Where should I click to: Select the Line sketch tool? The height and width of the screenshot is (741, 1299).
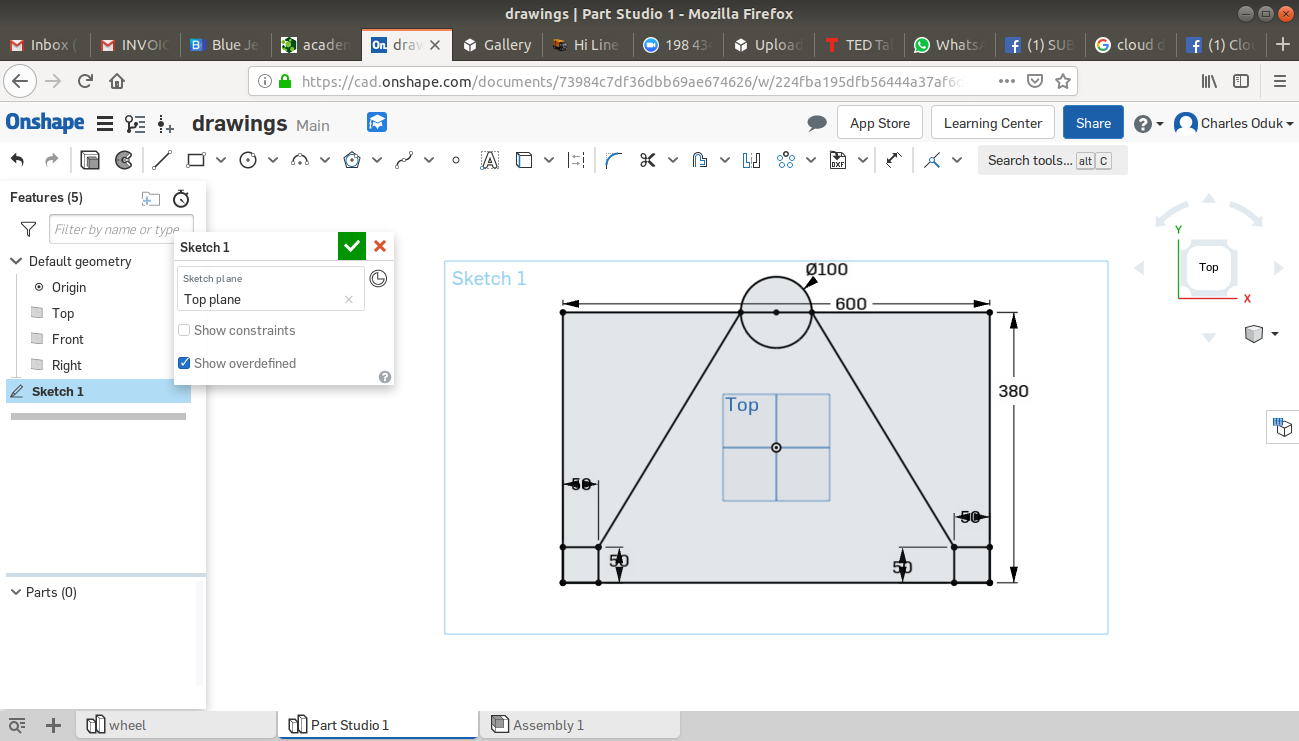162,160
